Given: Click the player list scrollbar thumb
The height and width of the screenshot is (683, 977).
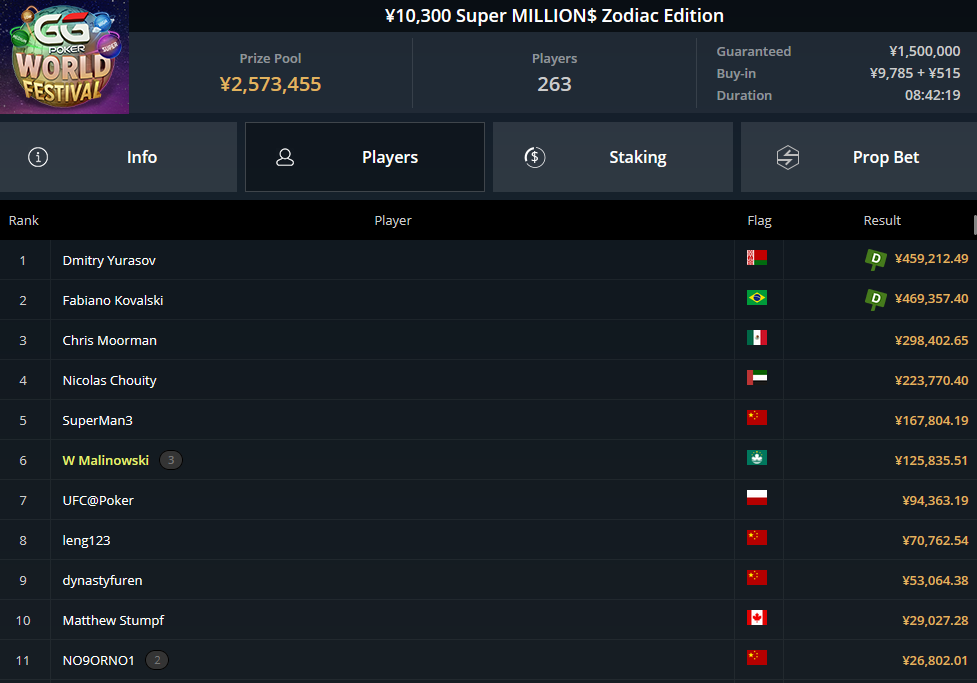Looking at the screenshot, I should (x=975, y=226).
